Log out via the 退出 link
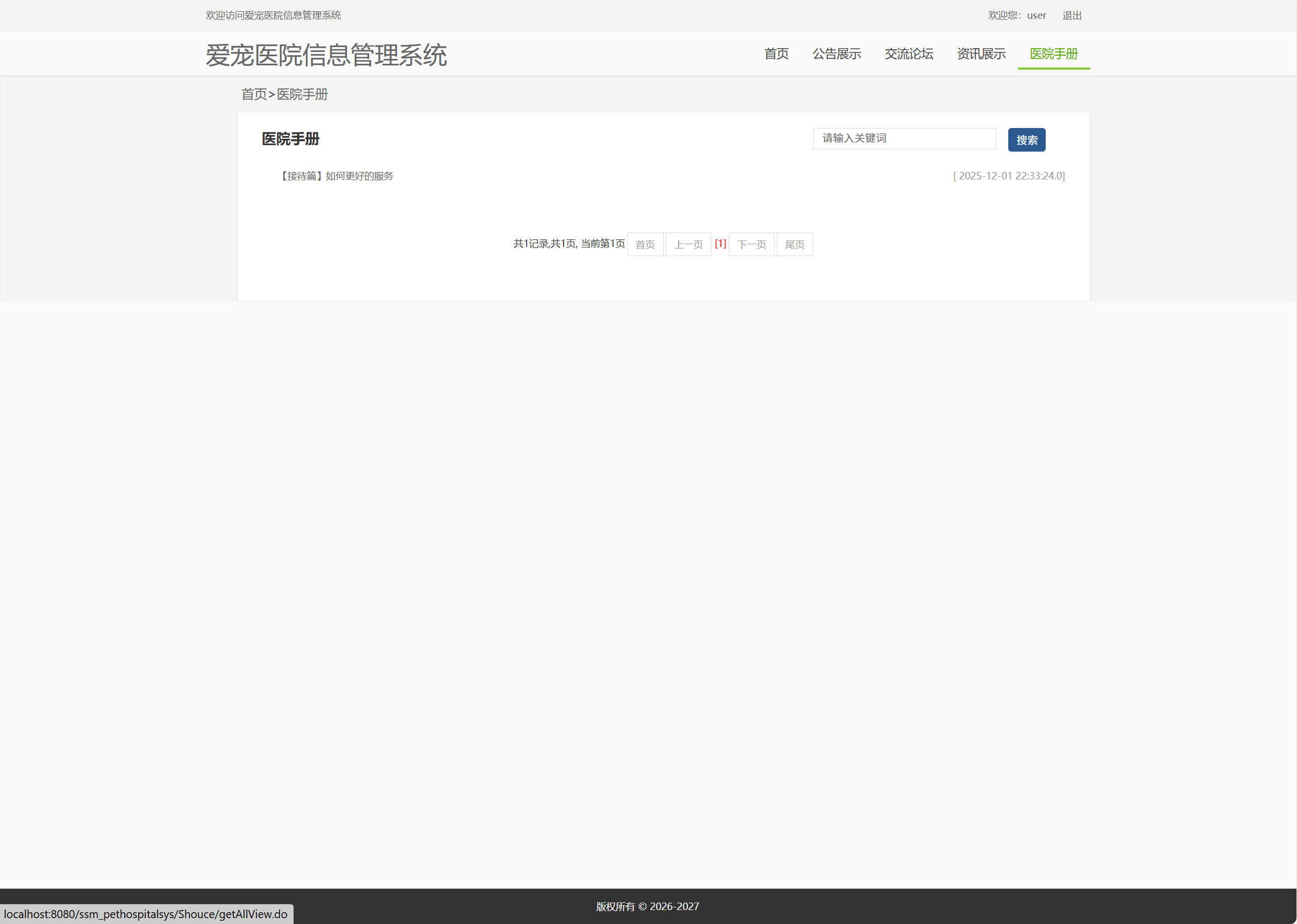 click(1072, 16)
